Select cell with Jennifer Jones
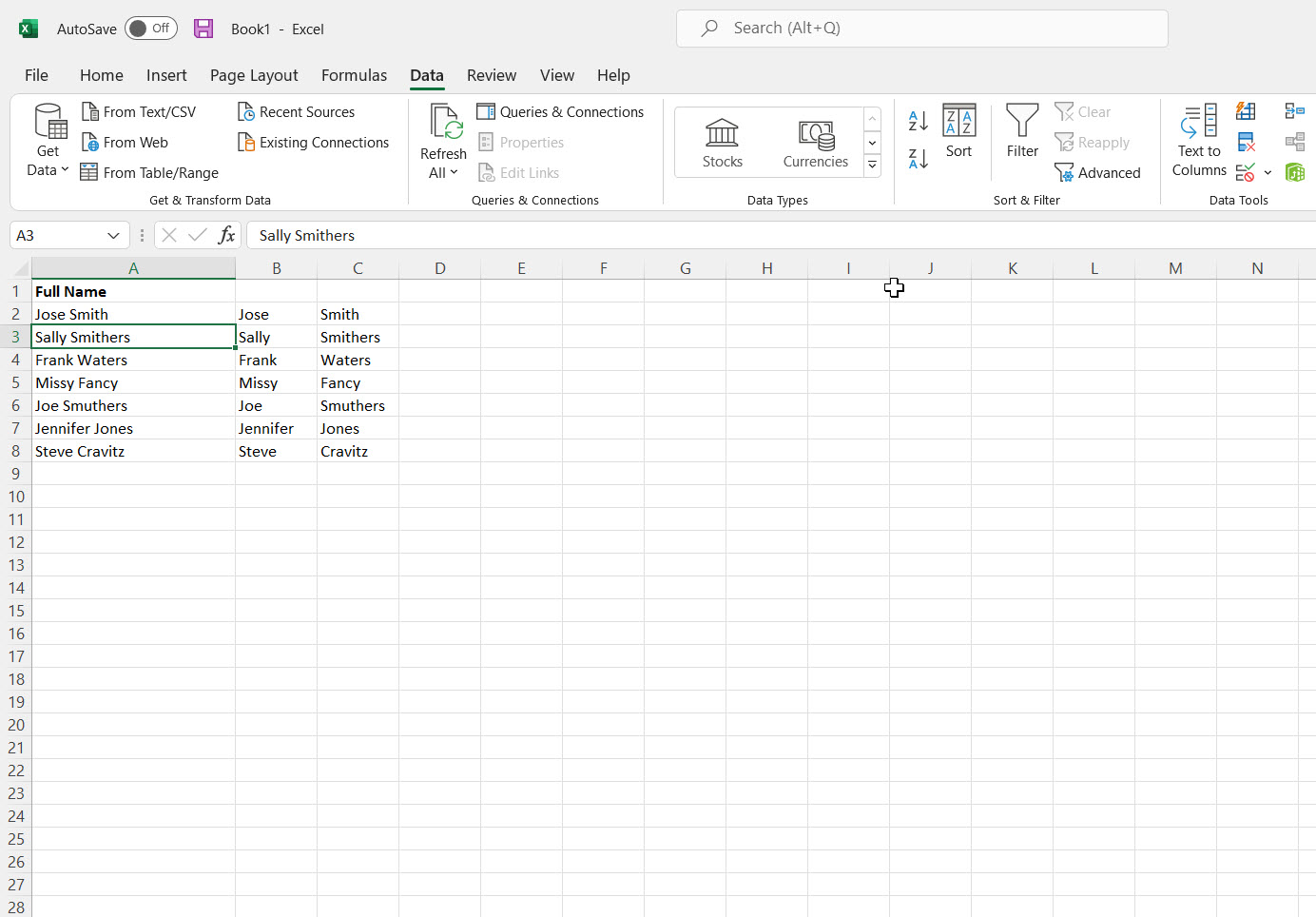 tap(133, 428)
